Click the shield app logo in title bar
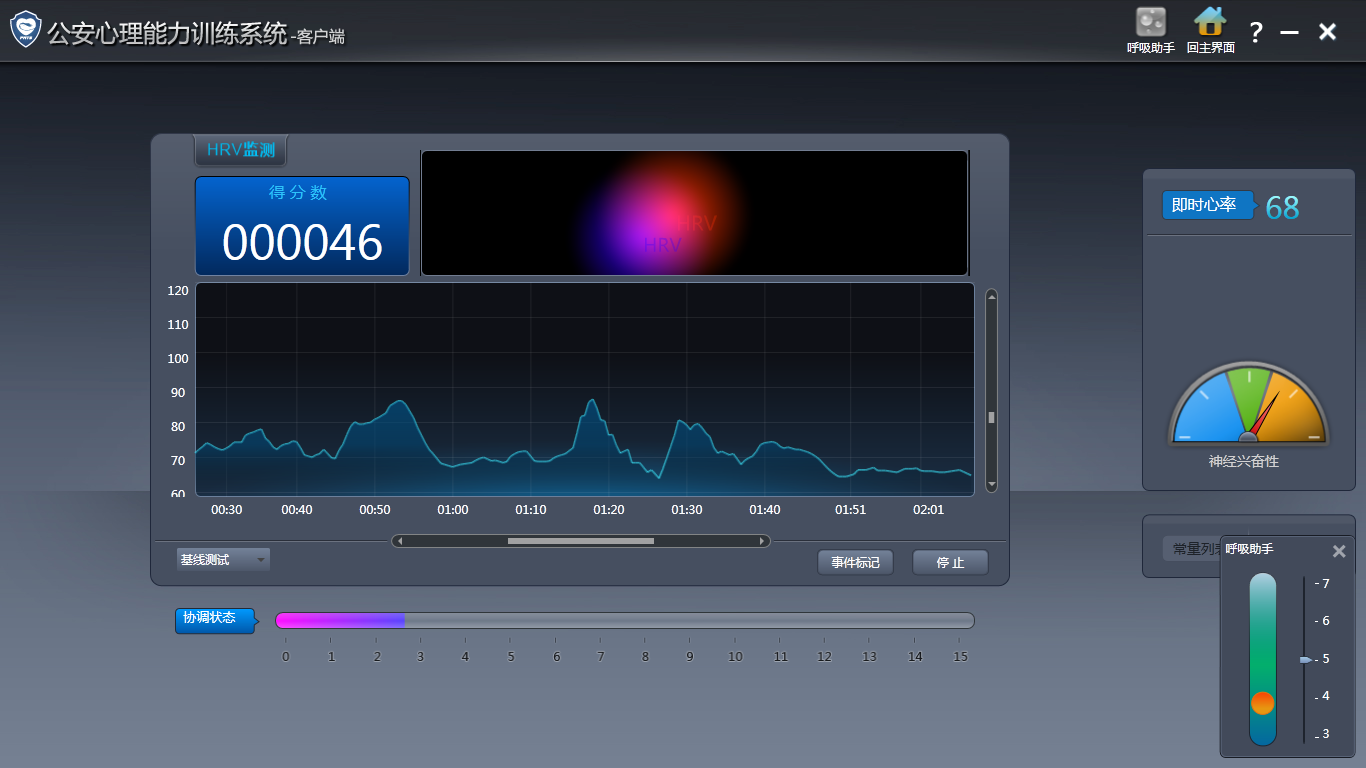Image resolution: width=1366 pixels, height=768 pixels. pyautogui.click(x=25, y=30)
